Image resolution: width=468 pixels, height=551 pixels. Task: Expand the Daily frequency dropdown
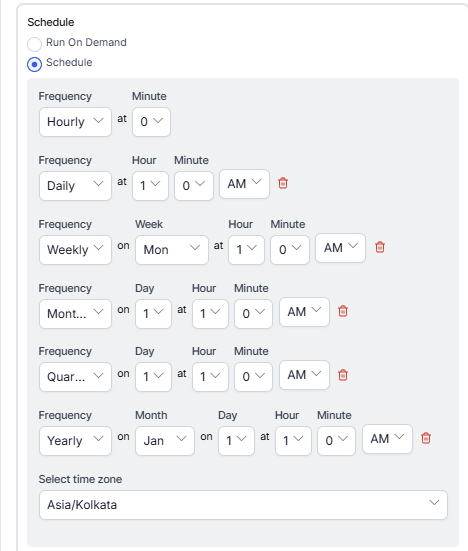pyautogui.click(x=75, y=186)
